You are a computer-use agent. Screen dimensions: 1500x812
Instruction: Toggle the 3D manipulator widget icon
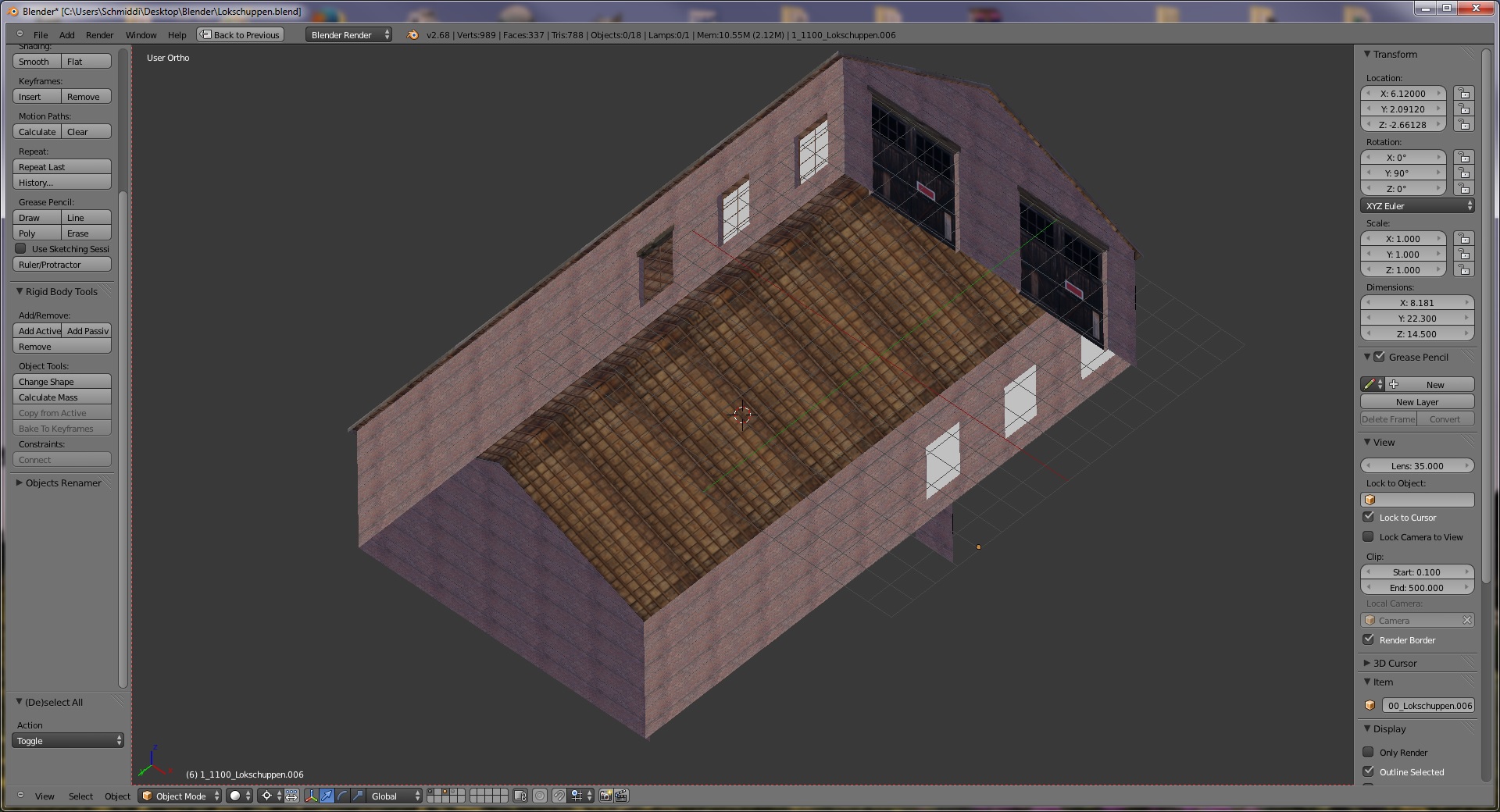(311, 796)
